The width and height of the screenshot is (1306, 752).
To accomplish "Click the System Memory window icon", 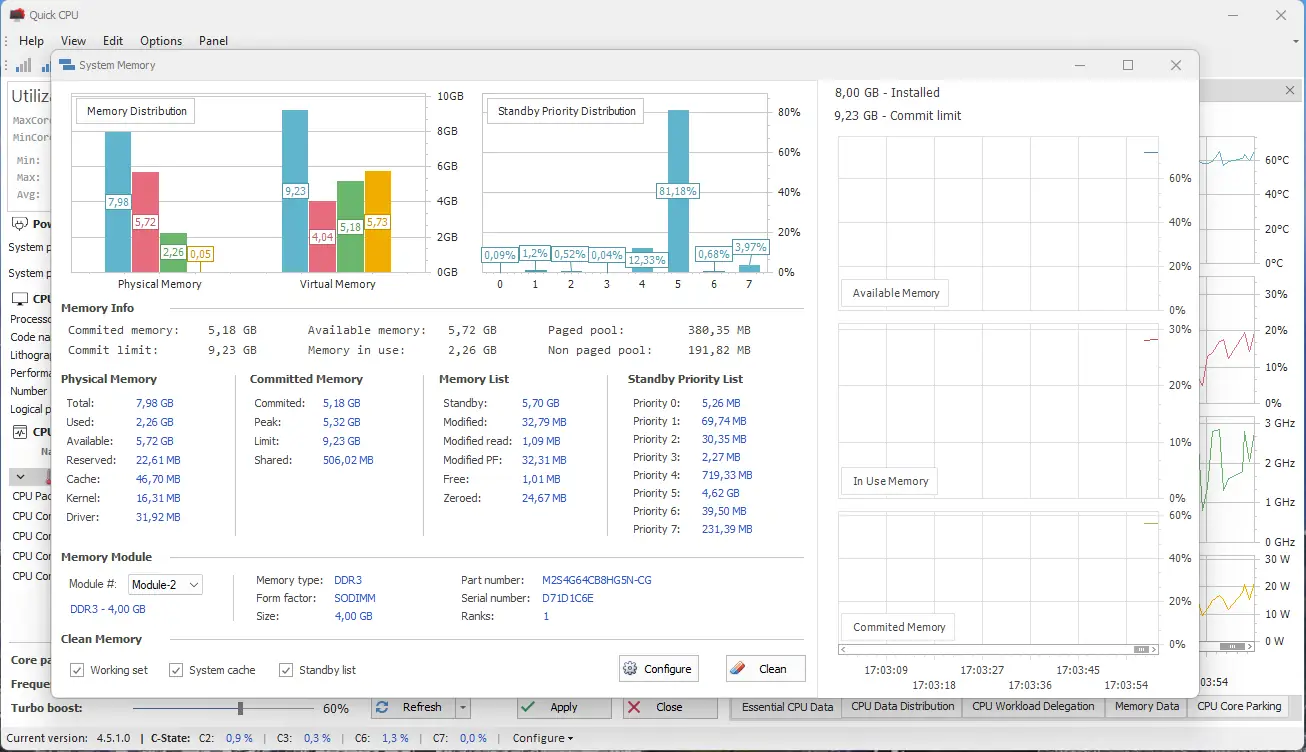I will (x=67, y=65).
